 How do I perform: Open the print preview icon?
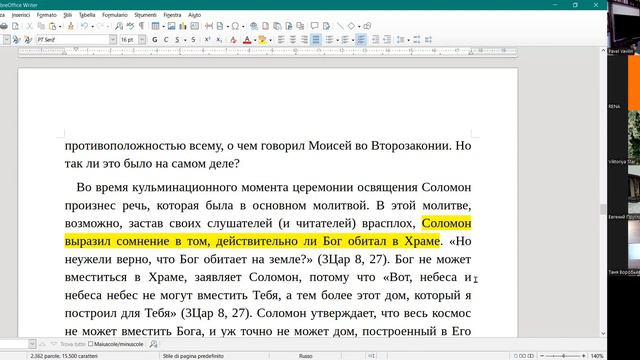point(15,26)
